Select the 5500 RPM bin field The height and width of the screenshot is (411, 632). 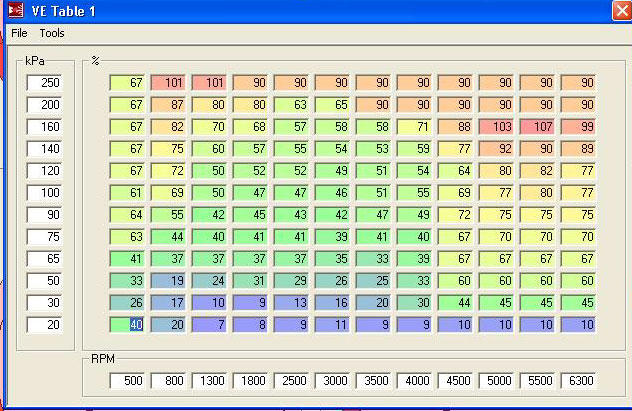pos(537,381)
